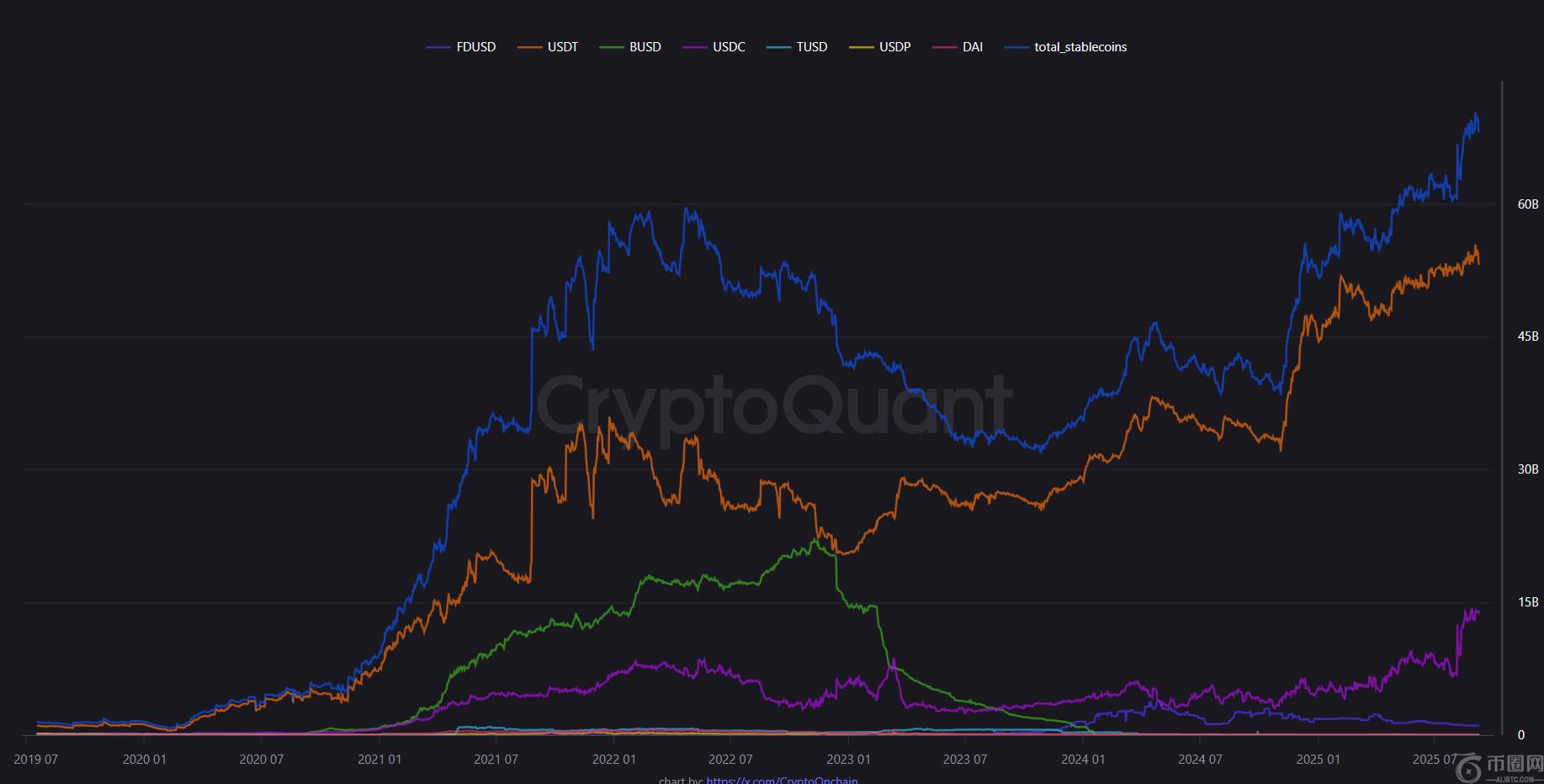Click the 45B y-axis tick label
This screenshot has width=1544, height=784.
pyautogui.click(x=1527, y=336)
